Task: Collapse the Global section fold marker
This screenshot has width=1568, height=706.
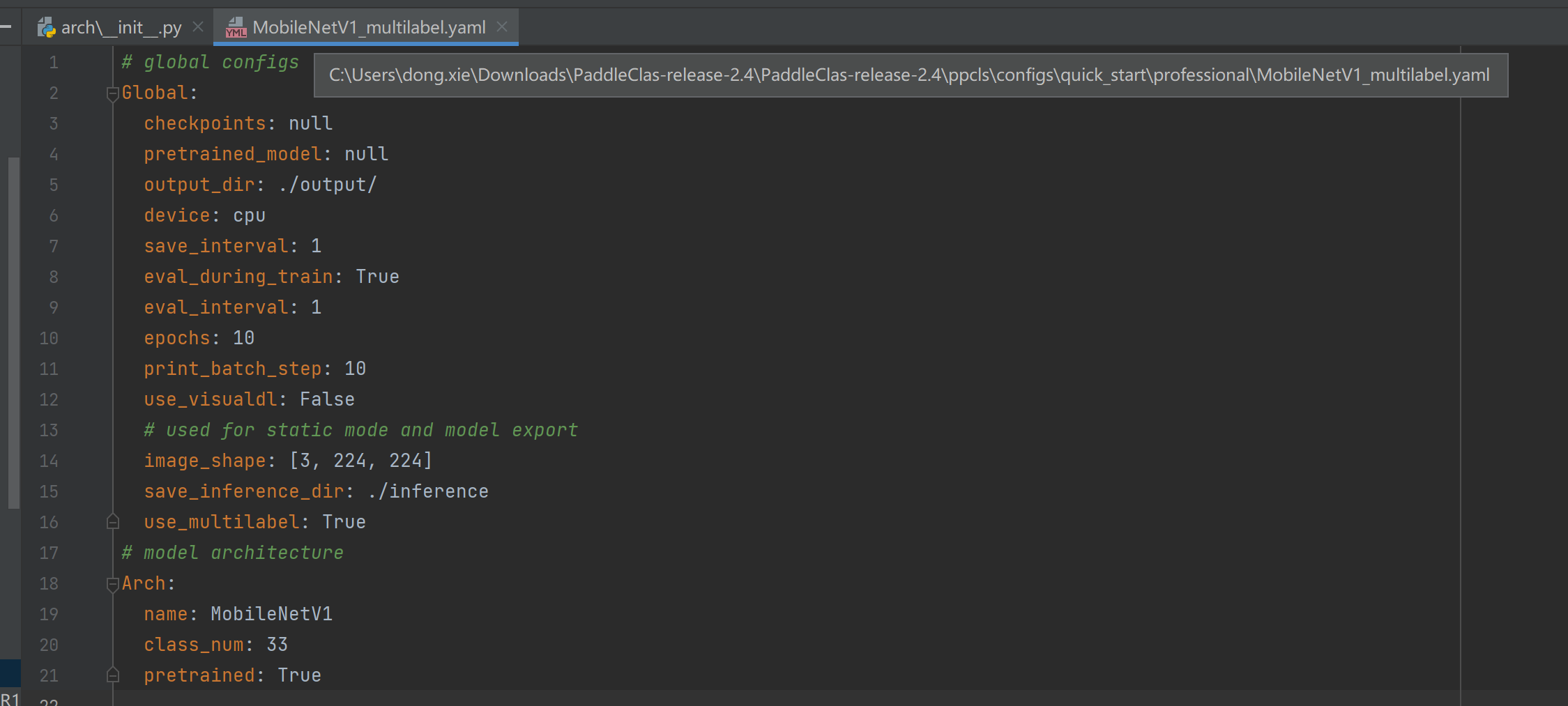Action: [113, 93]
